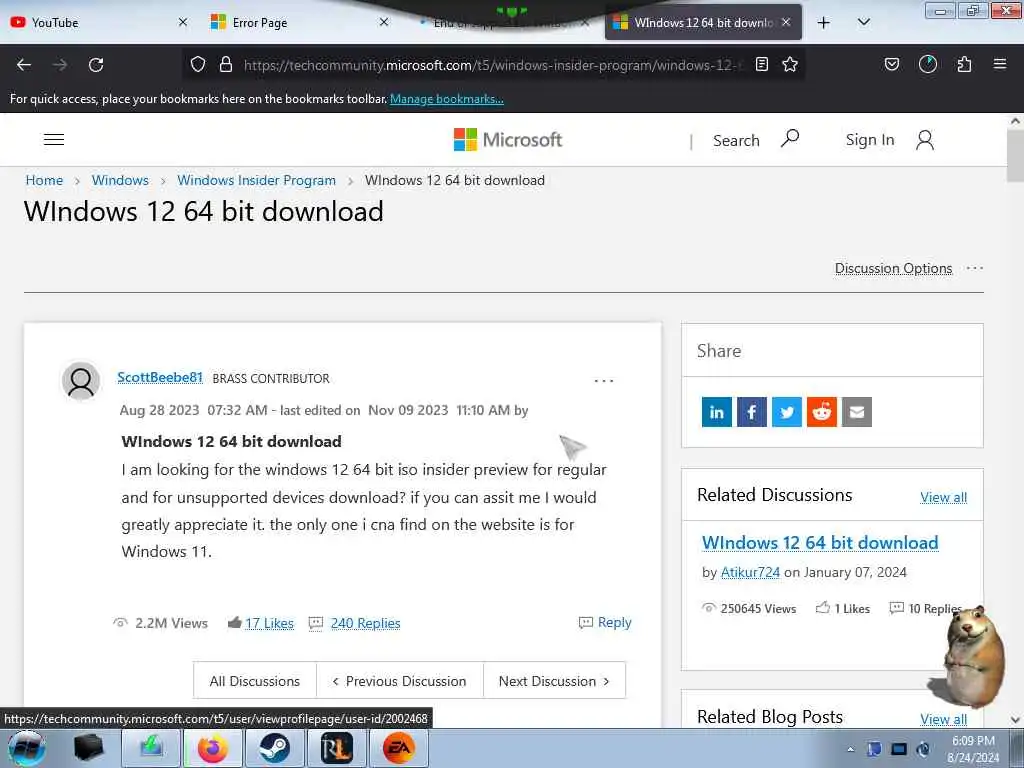Viewport: 1024px width, 768px height.
Task: Share on LinkedIn icon
Action: [716, 412]
